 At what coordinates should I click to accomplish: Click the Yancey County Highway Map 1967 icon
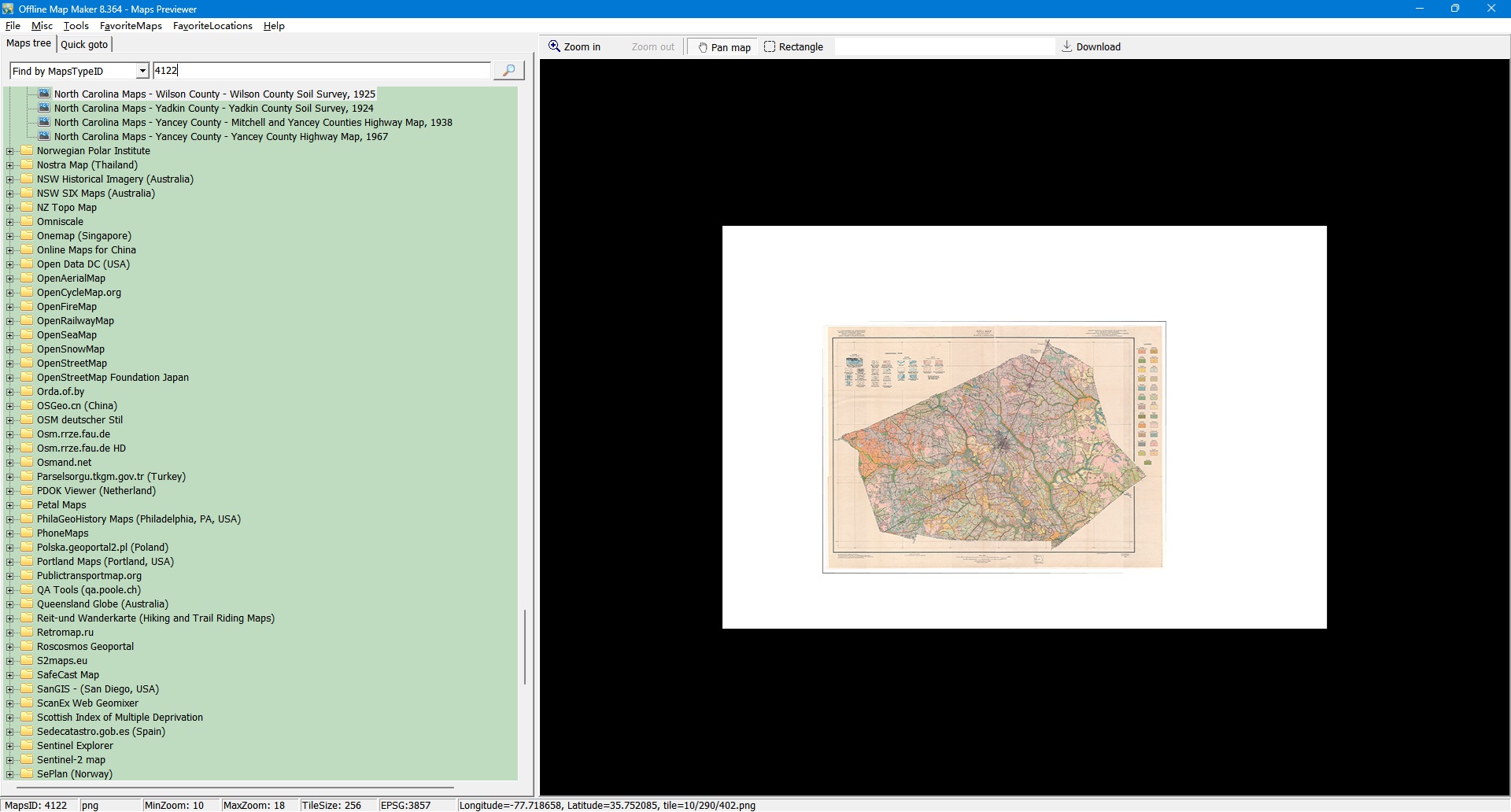(x=45, y=136)
